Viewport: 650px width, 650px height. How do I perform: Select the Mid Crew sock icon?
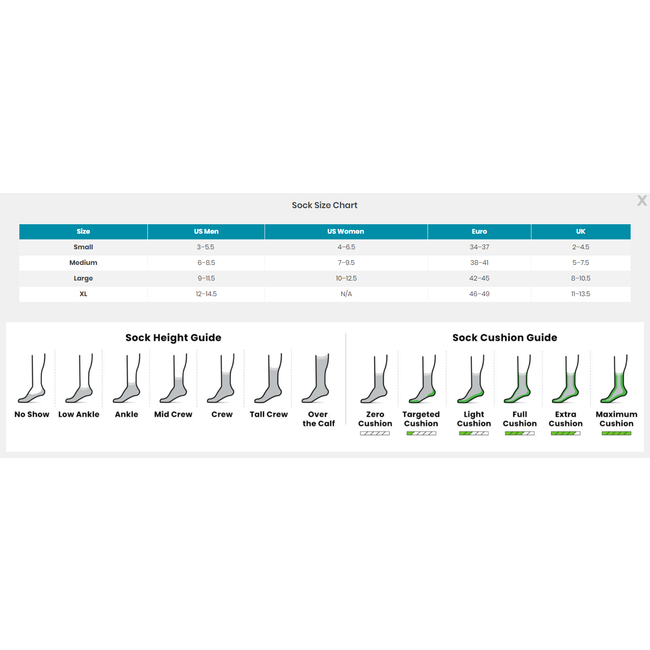tap(174, 379)
